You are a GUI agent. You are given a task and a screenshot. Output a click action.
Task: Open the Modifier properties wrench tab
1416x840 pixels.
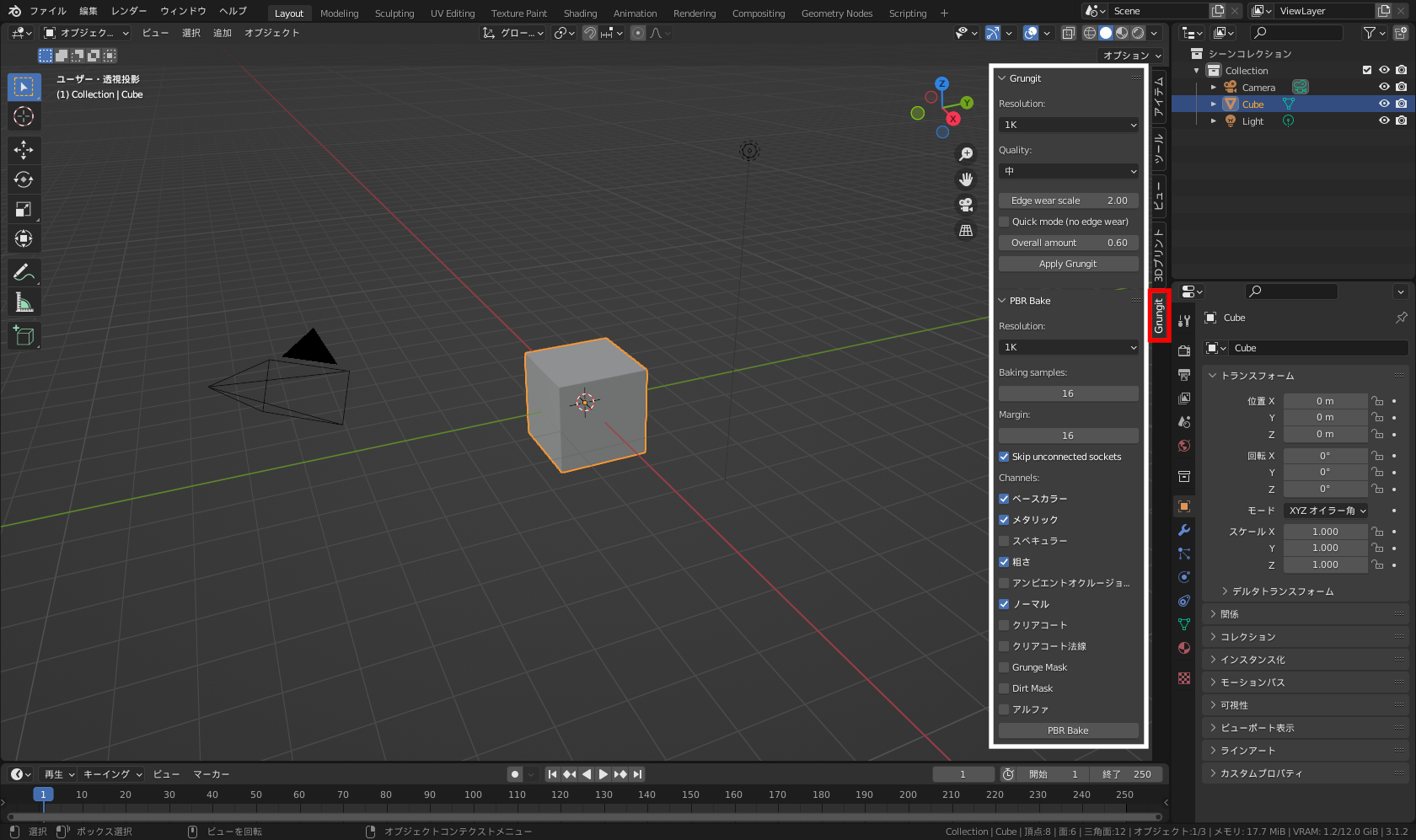tap(1184, 530)
